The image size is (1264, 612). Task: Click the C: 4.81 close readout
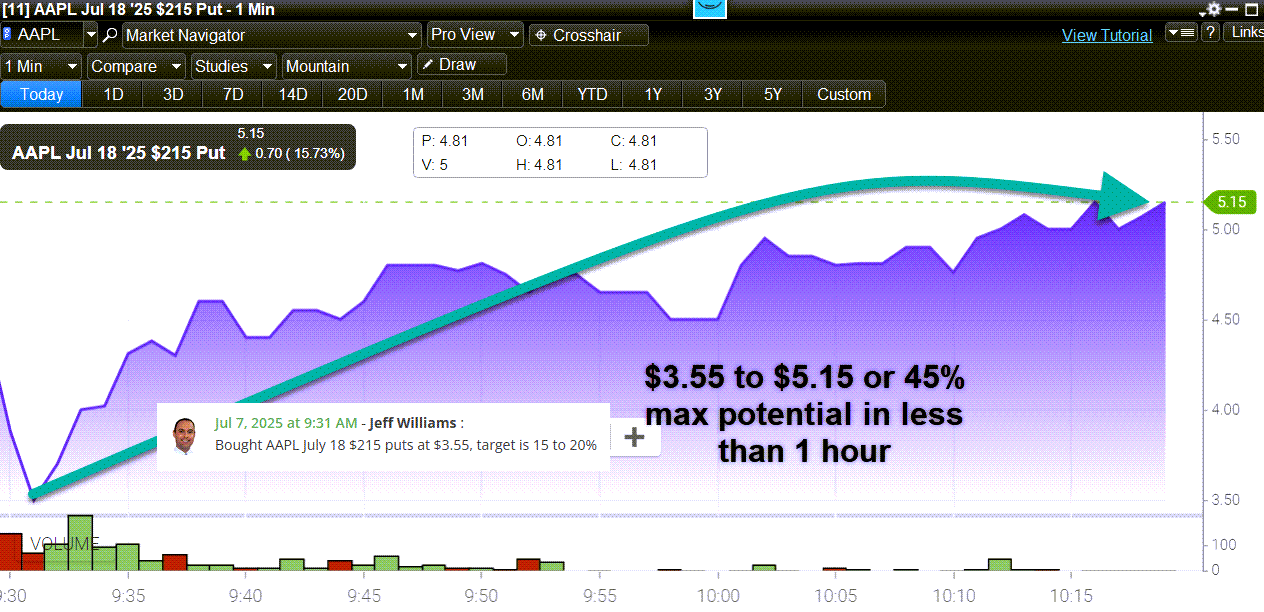(x=634, y=141)
